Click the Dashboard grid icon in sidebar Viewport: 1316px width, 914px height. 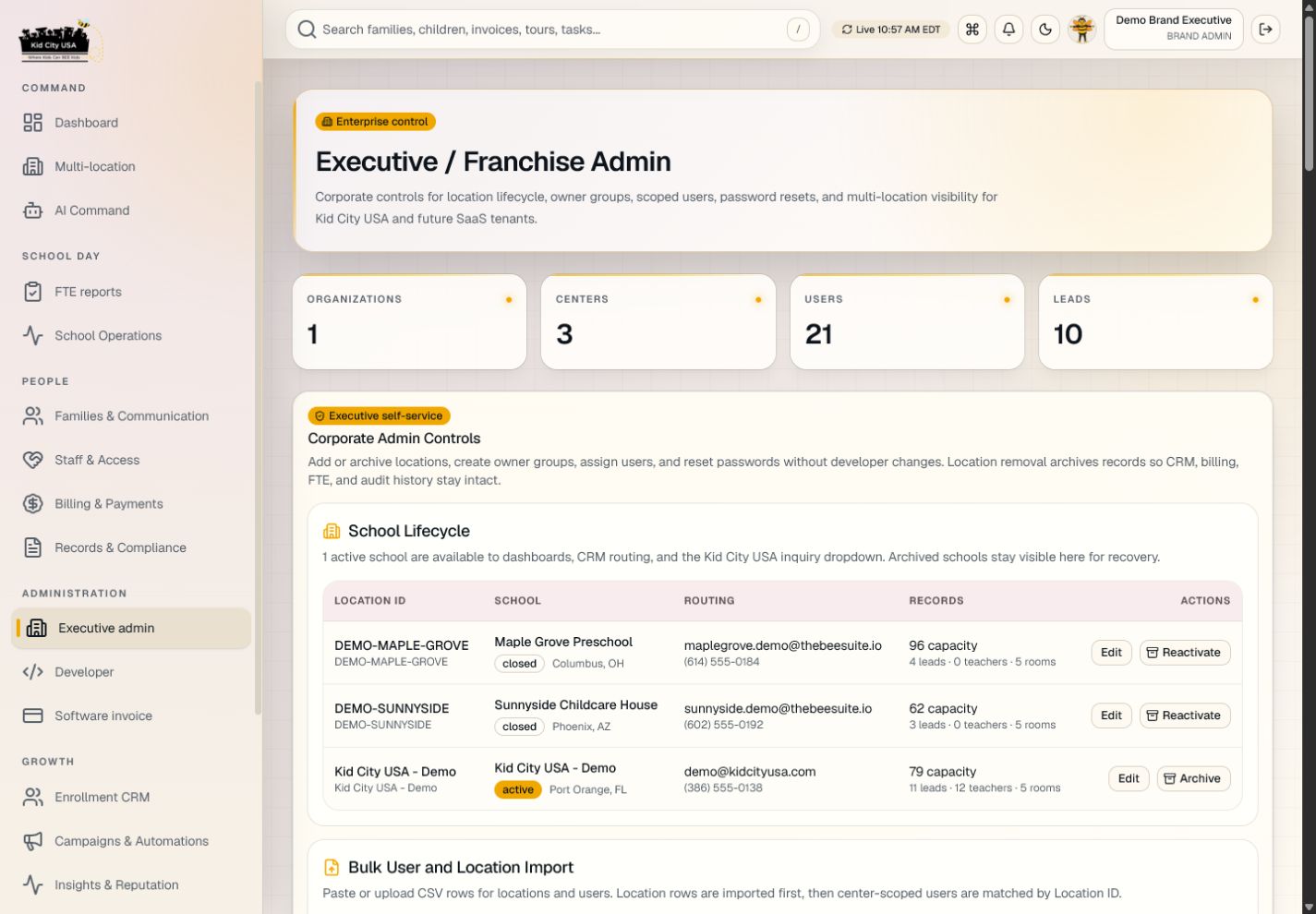tap(33, 123)
